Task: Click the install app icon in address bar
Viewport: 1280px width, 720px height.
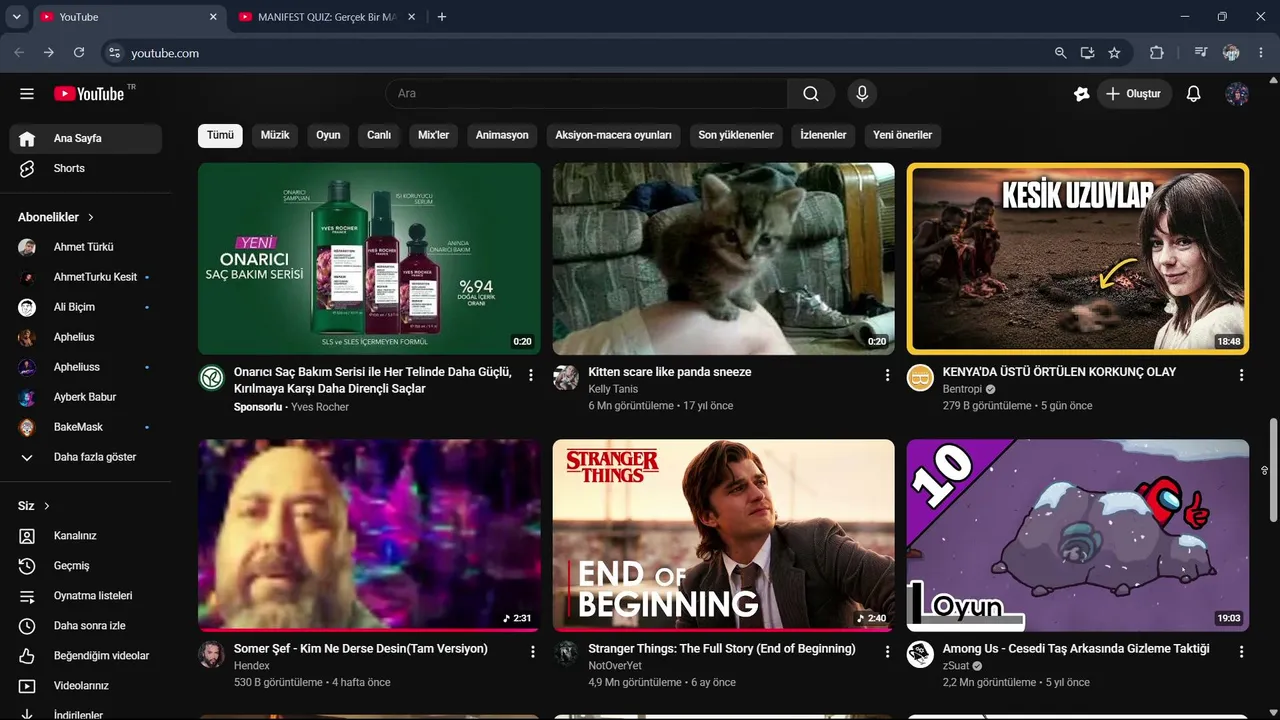Action: pyautogui.click(x=1087, y=53)
